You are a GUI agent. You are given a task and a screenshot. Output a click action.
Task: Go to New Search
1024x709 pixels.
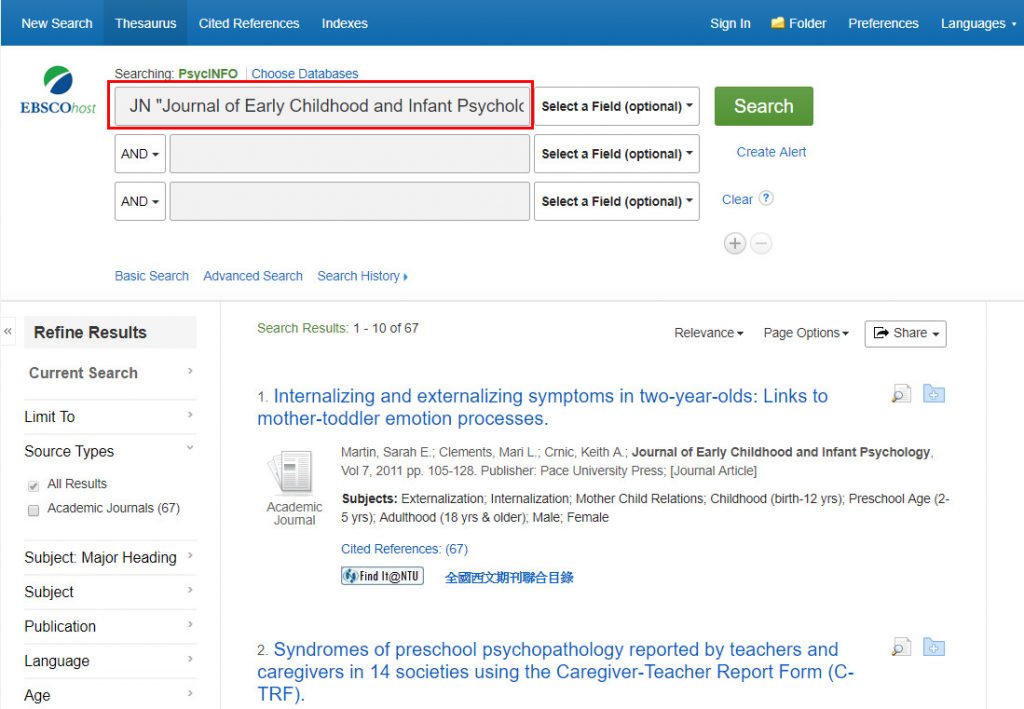coord(57,24)
